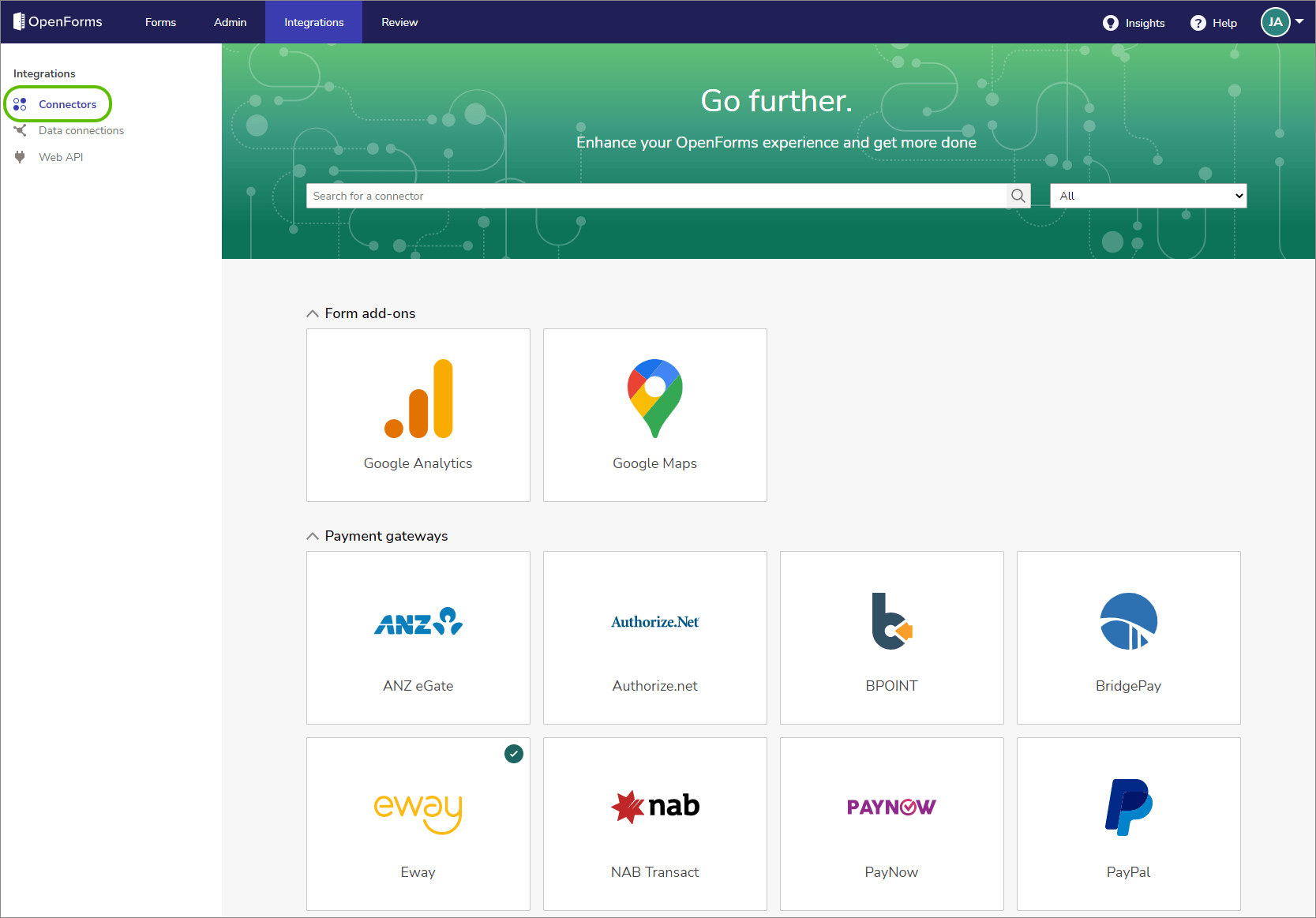Click the PayPal logo
The width and height of the screenshot is (1316, 918).
point(1129,807)
